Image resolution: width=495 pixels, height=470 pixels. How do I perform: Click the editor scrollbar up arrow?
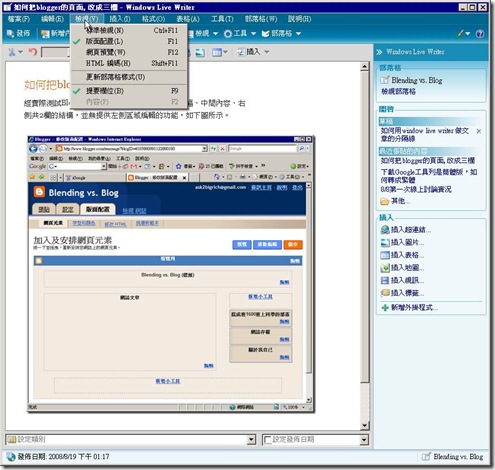(x=364, y=67)
